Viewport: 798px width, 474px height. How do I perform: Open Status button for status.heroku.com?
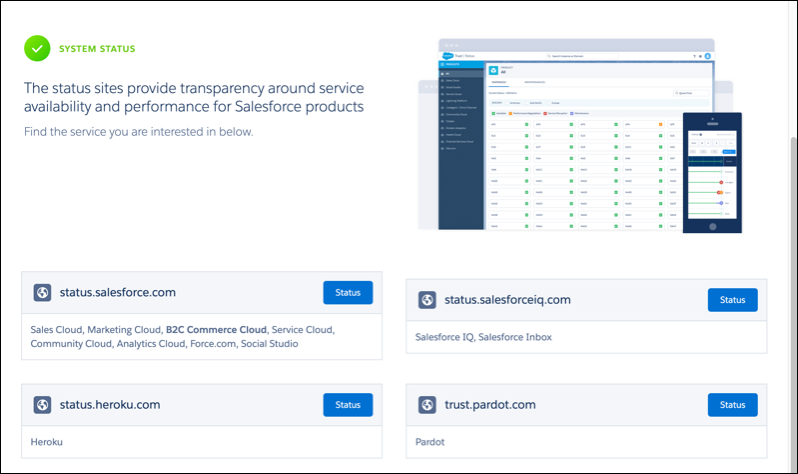coord(348,405)
